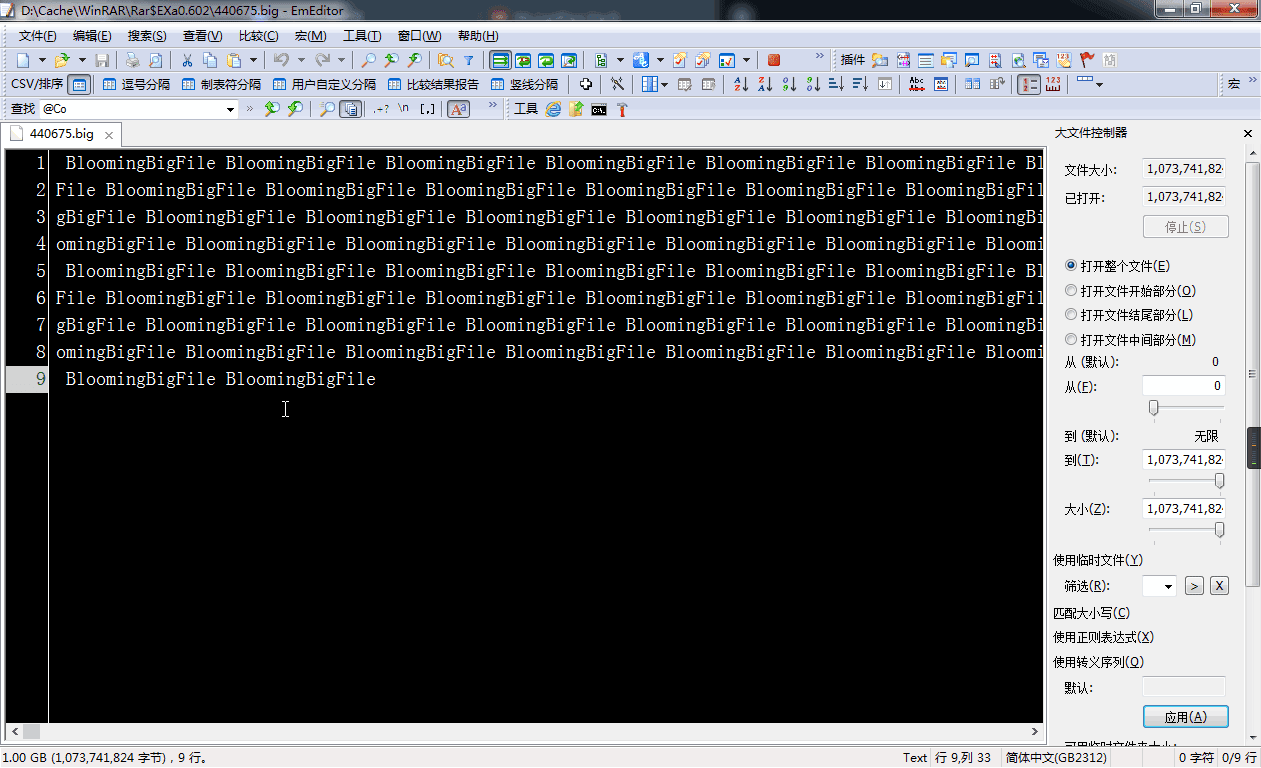This screenshot has width=1261, height=768.
Task: Click the spell check Abc icon
Action: [x=917, y=85]
